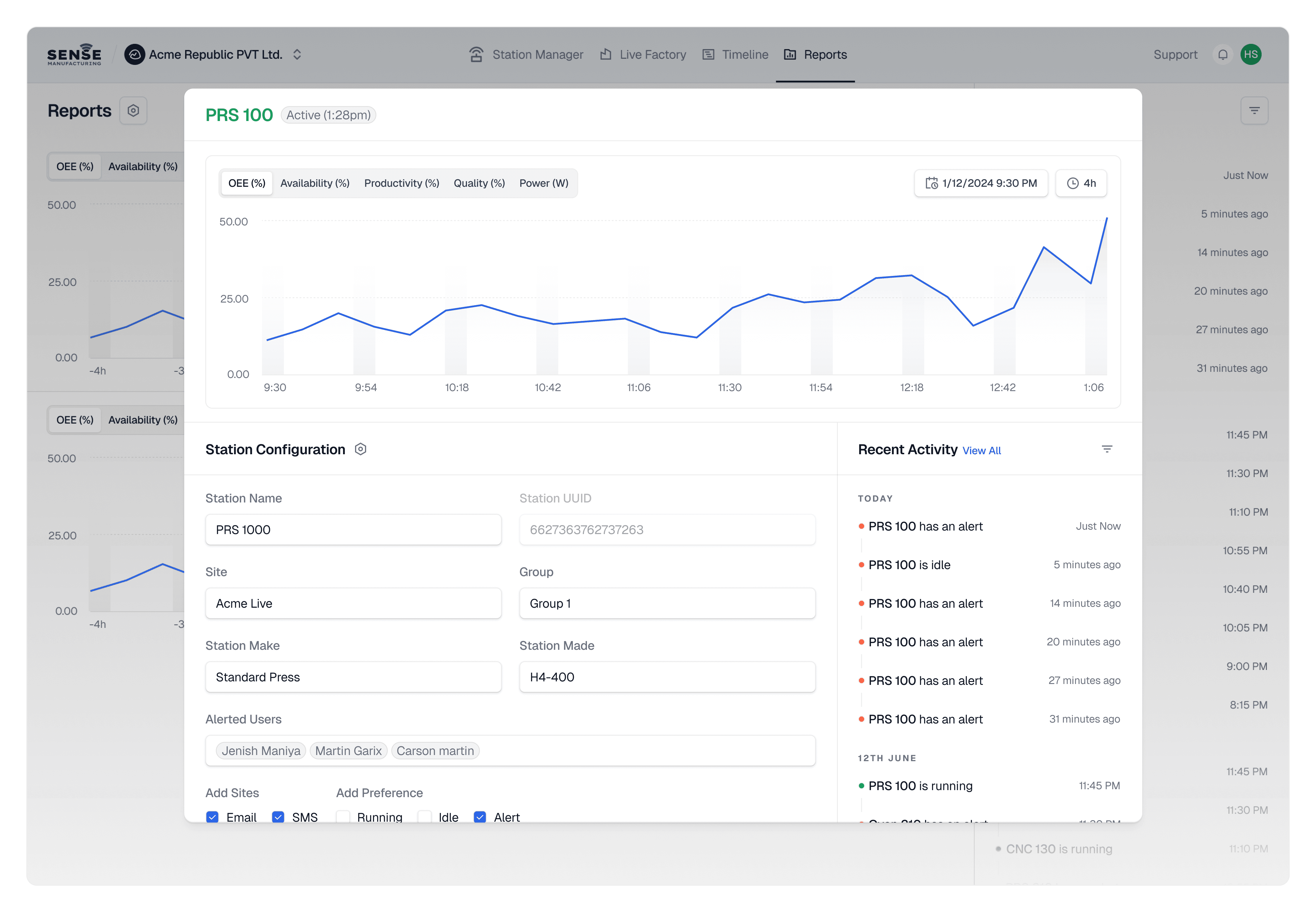Image resolution: width=1316 pixels, height=912 pixels.
Task: Open Station Configuration settings gear icon
Action: (x=360, y=449)
